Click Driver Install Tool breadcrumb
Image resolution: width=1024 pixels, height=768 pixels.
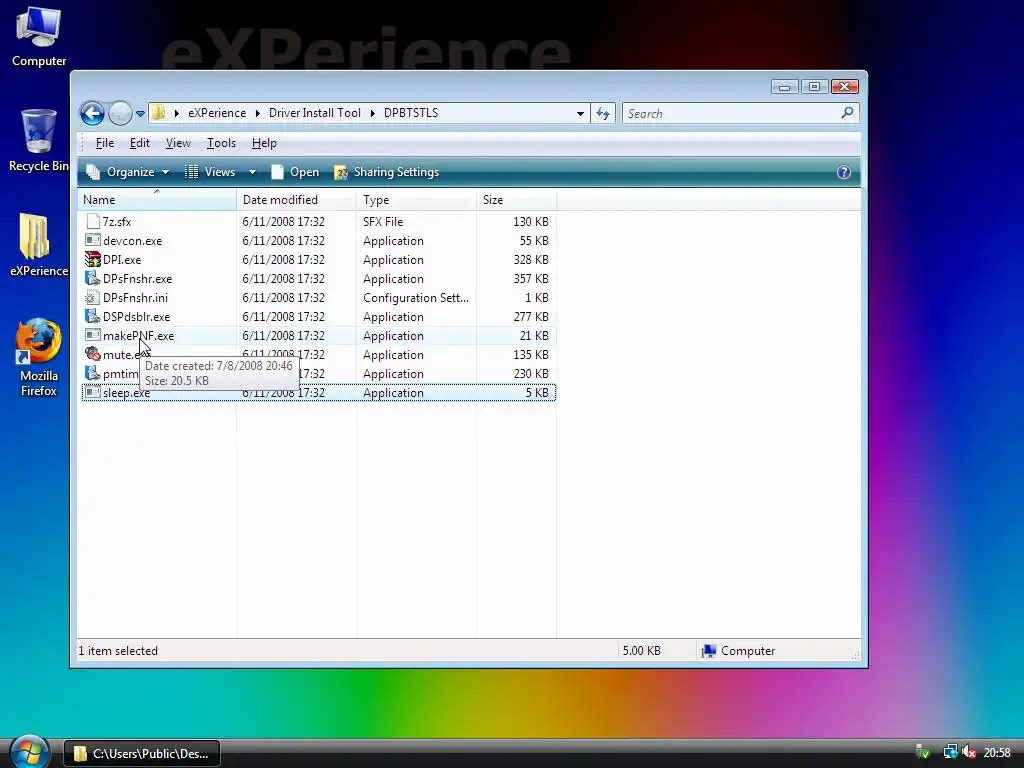tap(314, 113)
